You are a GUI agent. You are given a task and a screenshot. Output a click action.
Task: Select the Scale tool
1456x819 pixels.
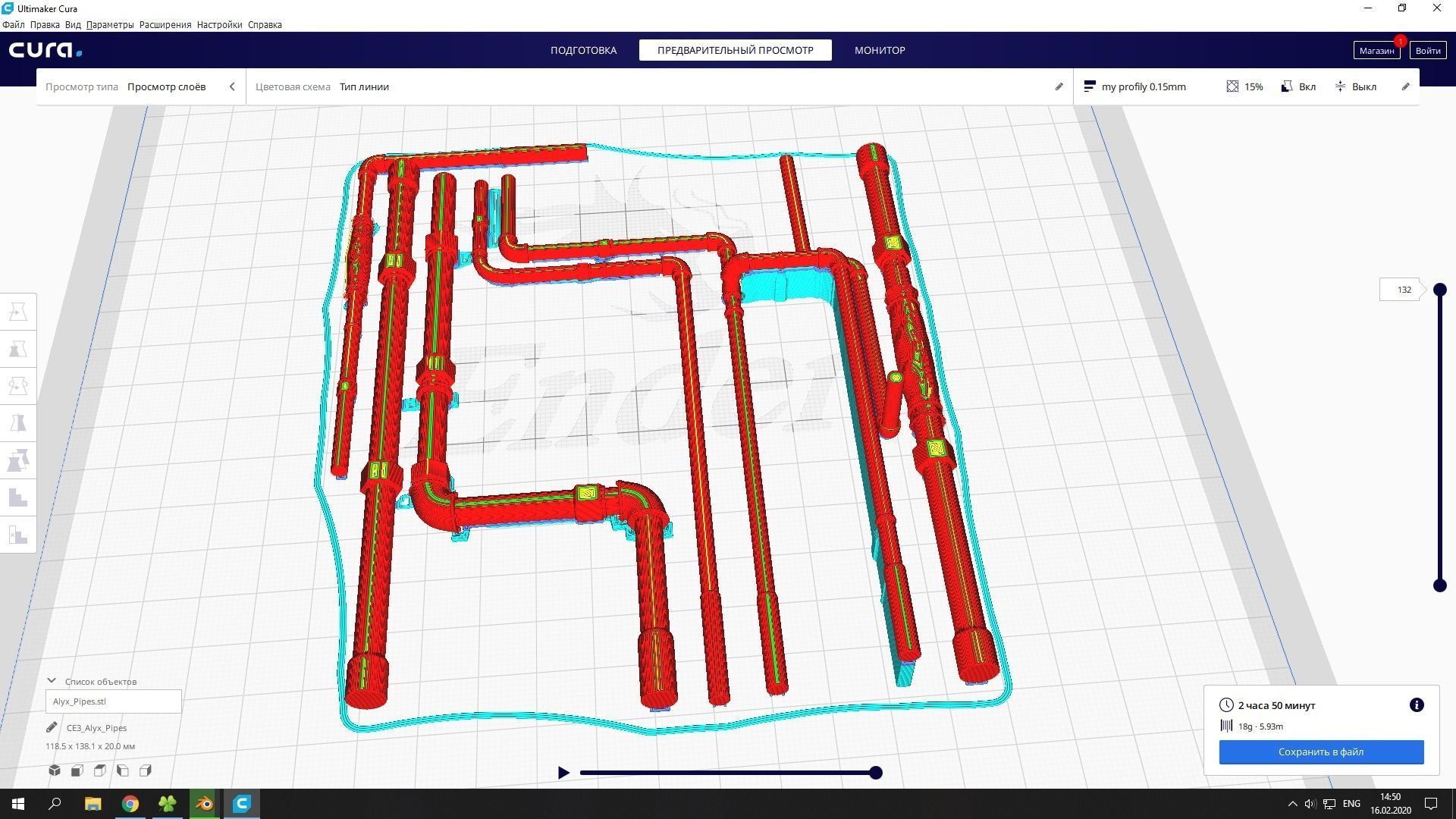(18, 349)
